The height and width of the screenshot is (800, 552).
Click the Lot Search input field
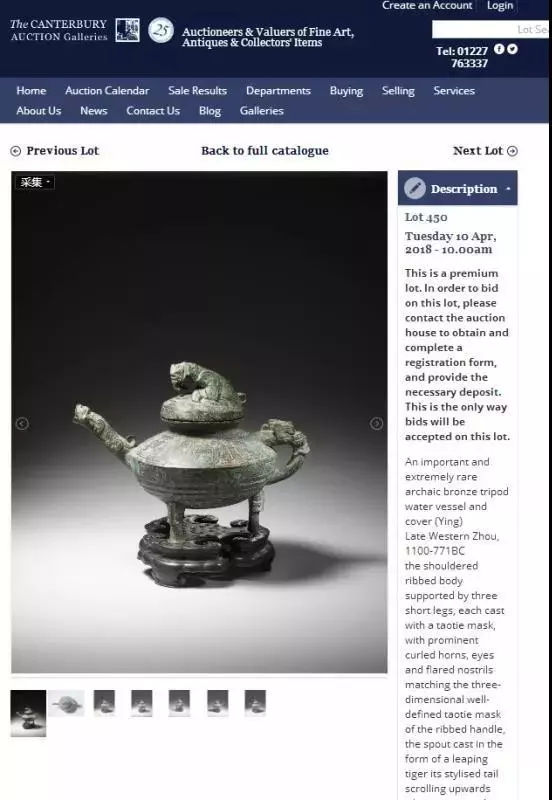click(490, 29)
